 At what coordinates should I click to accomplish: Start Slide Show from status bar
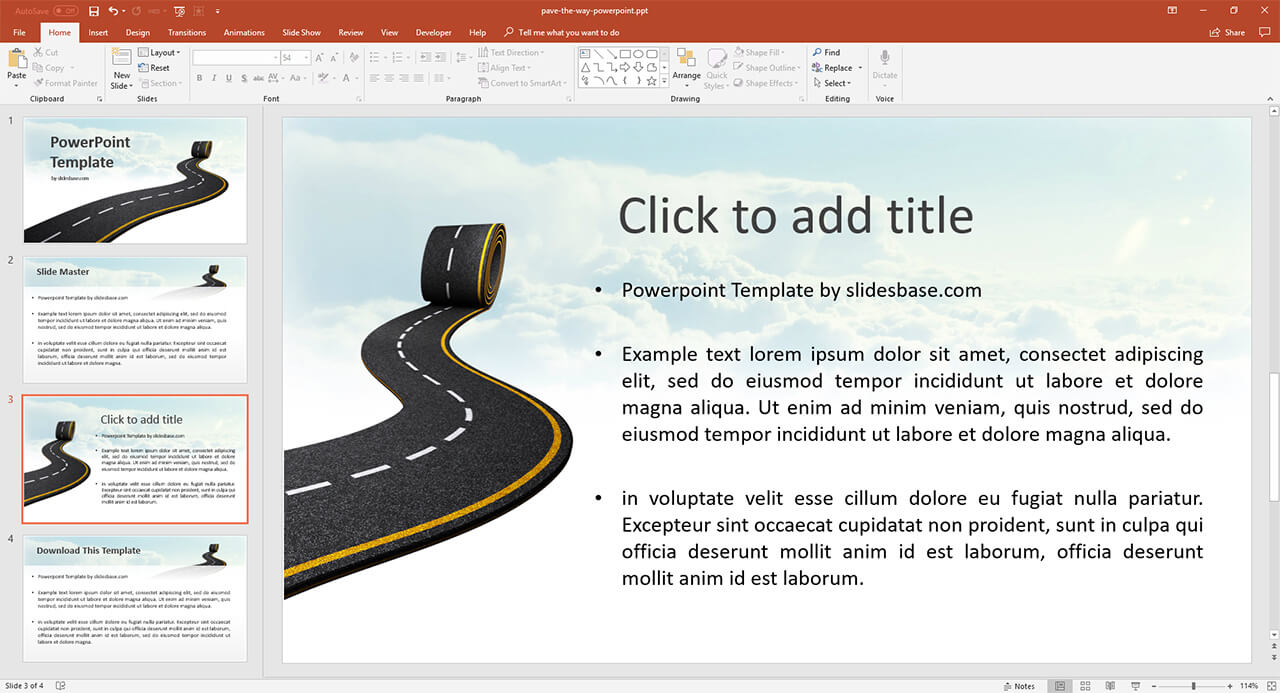1134,686
